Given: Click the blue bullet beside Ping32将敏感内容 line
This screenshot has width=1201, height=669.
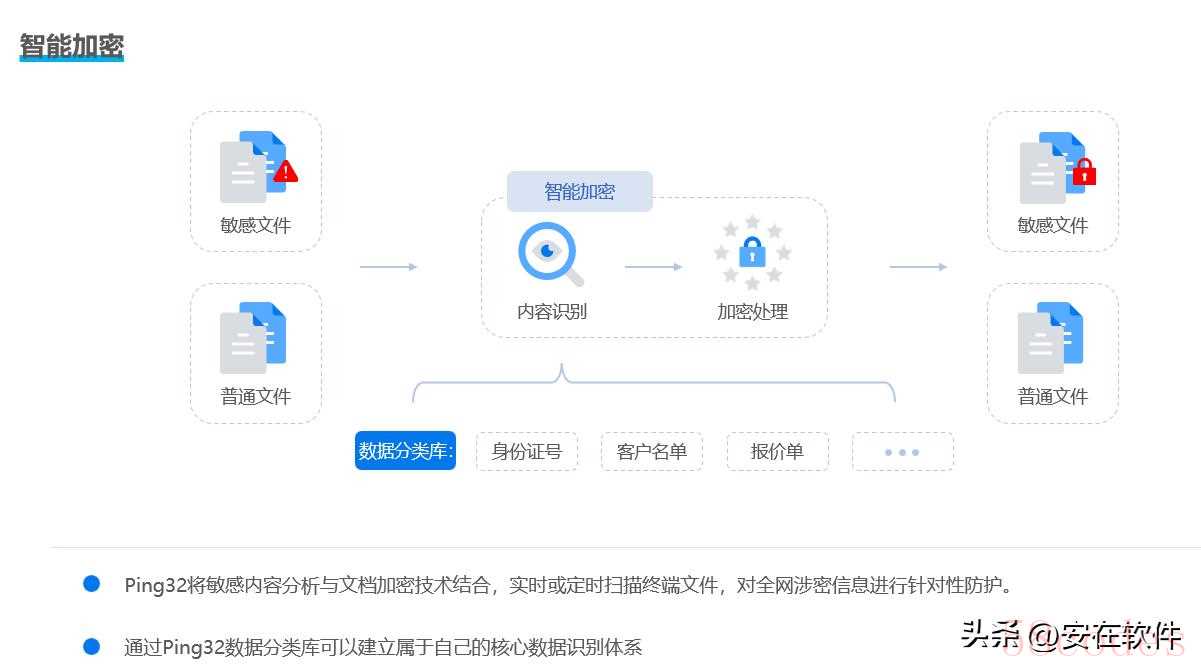Looking at the screenshot, I should (92, 584).
